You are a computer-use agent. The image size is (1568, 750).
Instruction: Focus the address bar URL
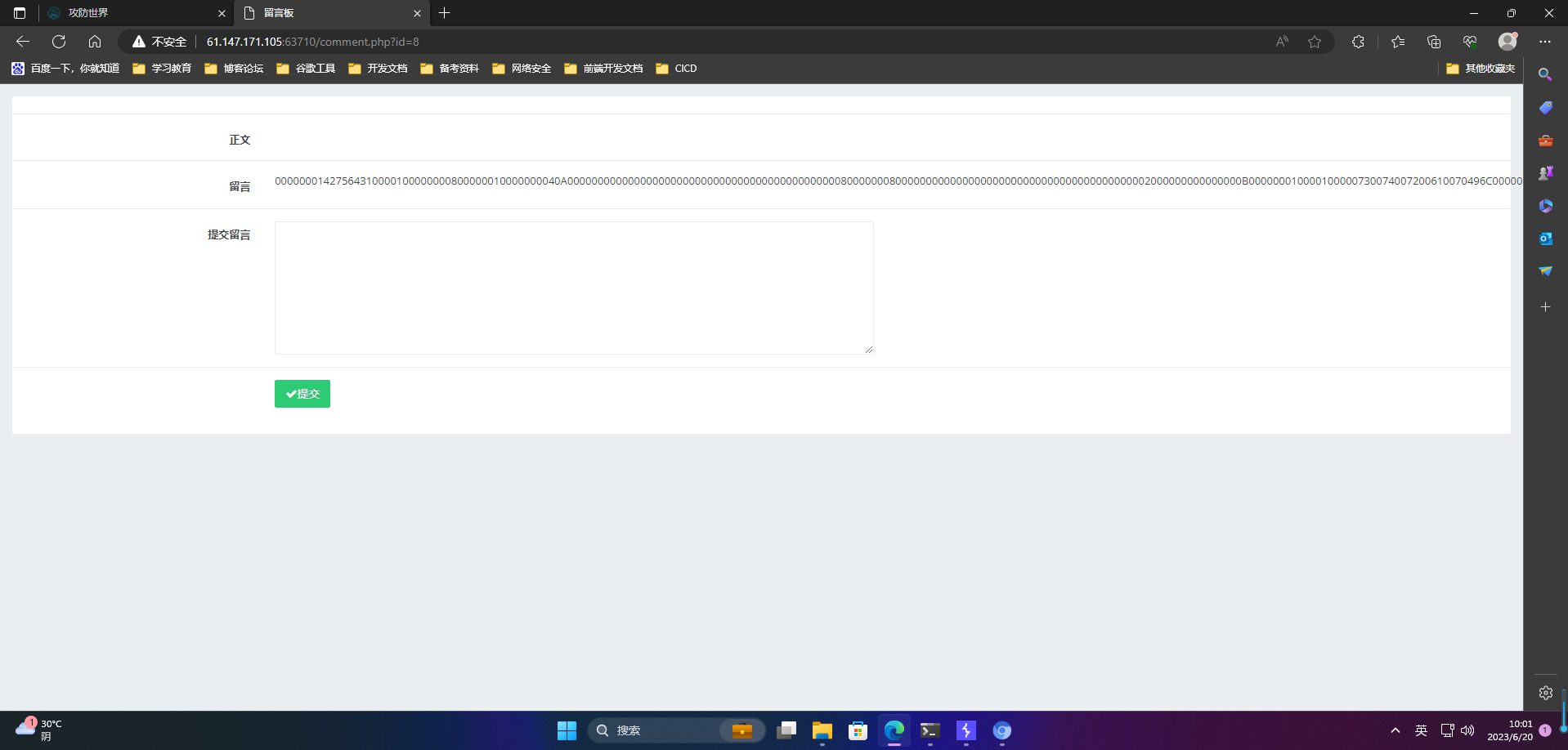pyautogui.click(x=312, y=42)
